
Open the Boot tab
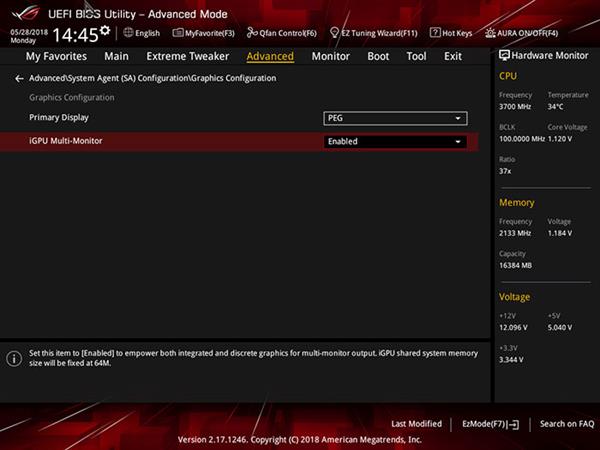click(x=378, y=56)
